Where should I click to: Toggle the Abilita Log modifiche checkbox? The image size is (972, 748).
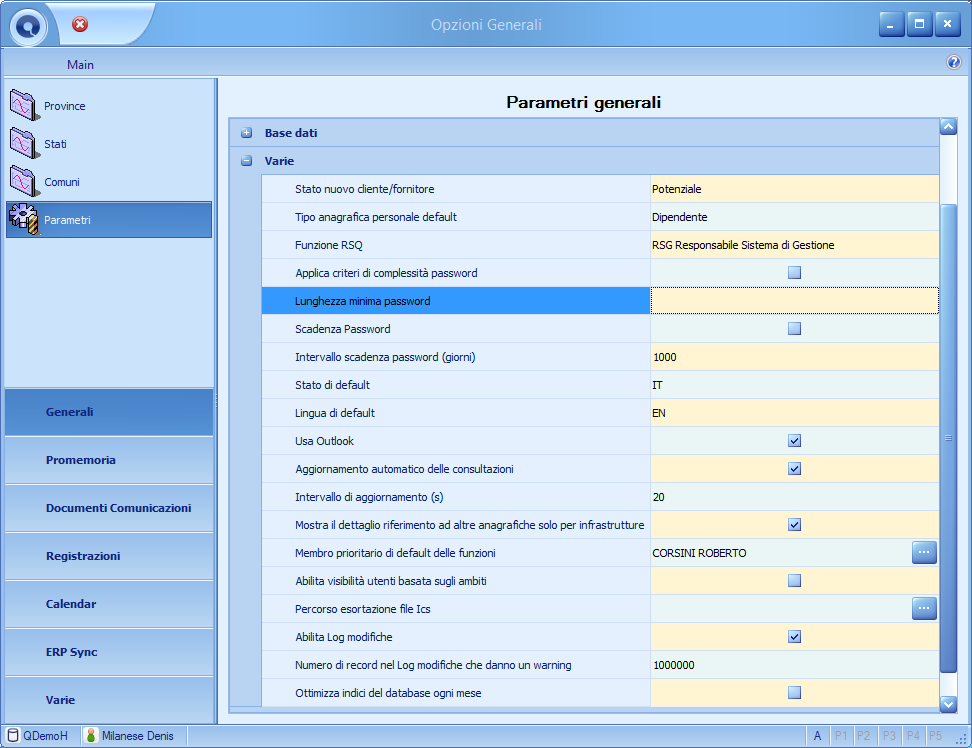pyautogui.click(x=794, y=636)
